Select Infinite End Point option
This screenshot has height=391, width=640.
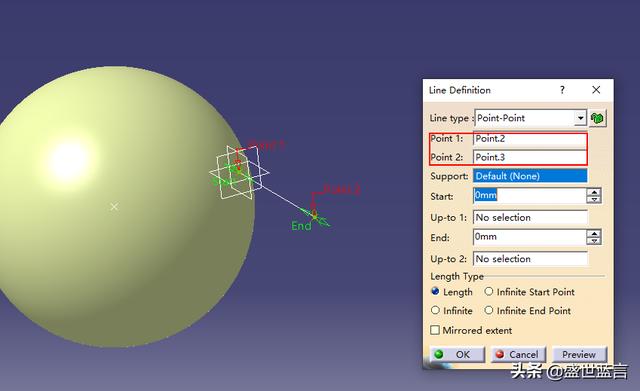point(489,310)
